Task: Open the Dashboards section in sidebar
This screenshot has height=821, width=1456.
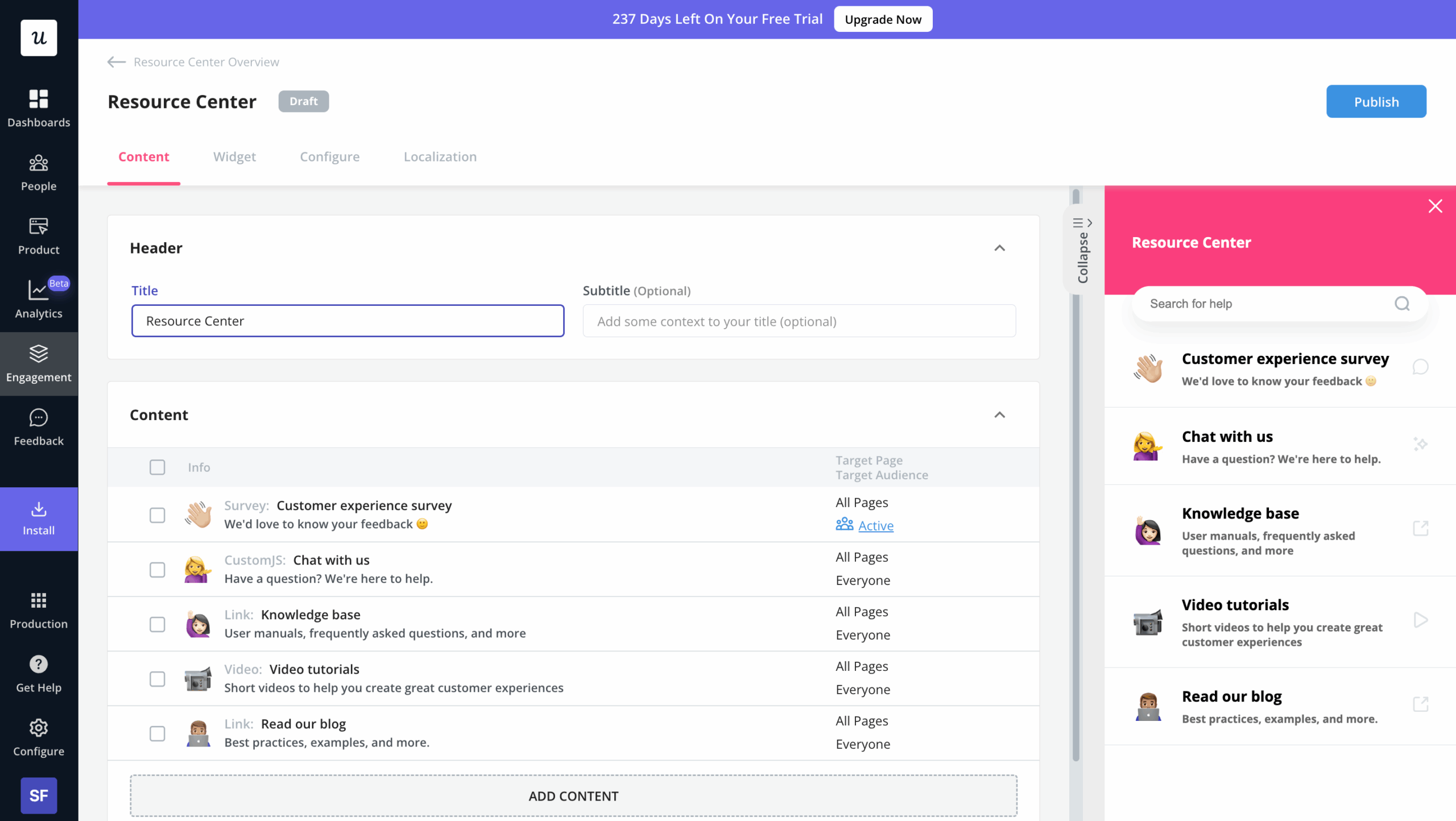Action: 38,107
